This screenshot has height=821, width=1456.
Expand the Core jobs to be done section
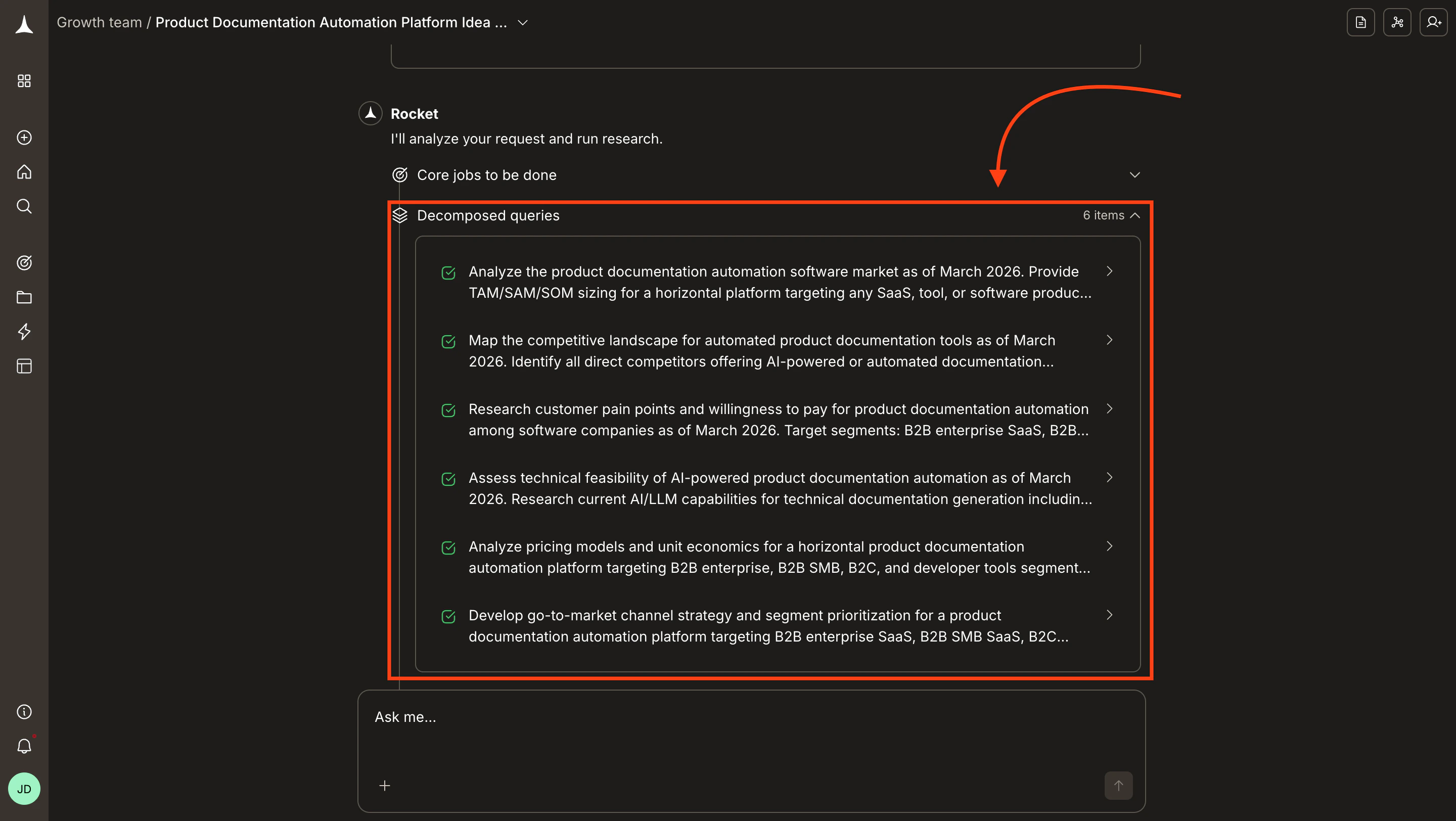pyautogui.click(x=1134, y=175)
